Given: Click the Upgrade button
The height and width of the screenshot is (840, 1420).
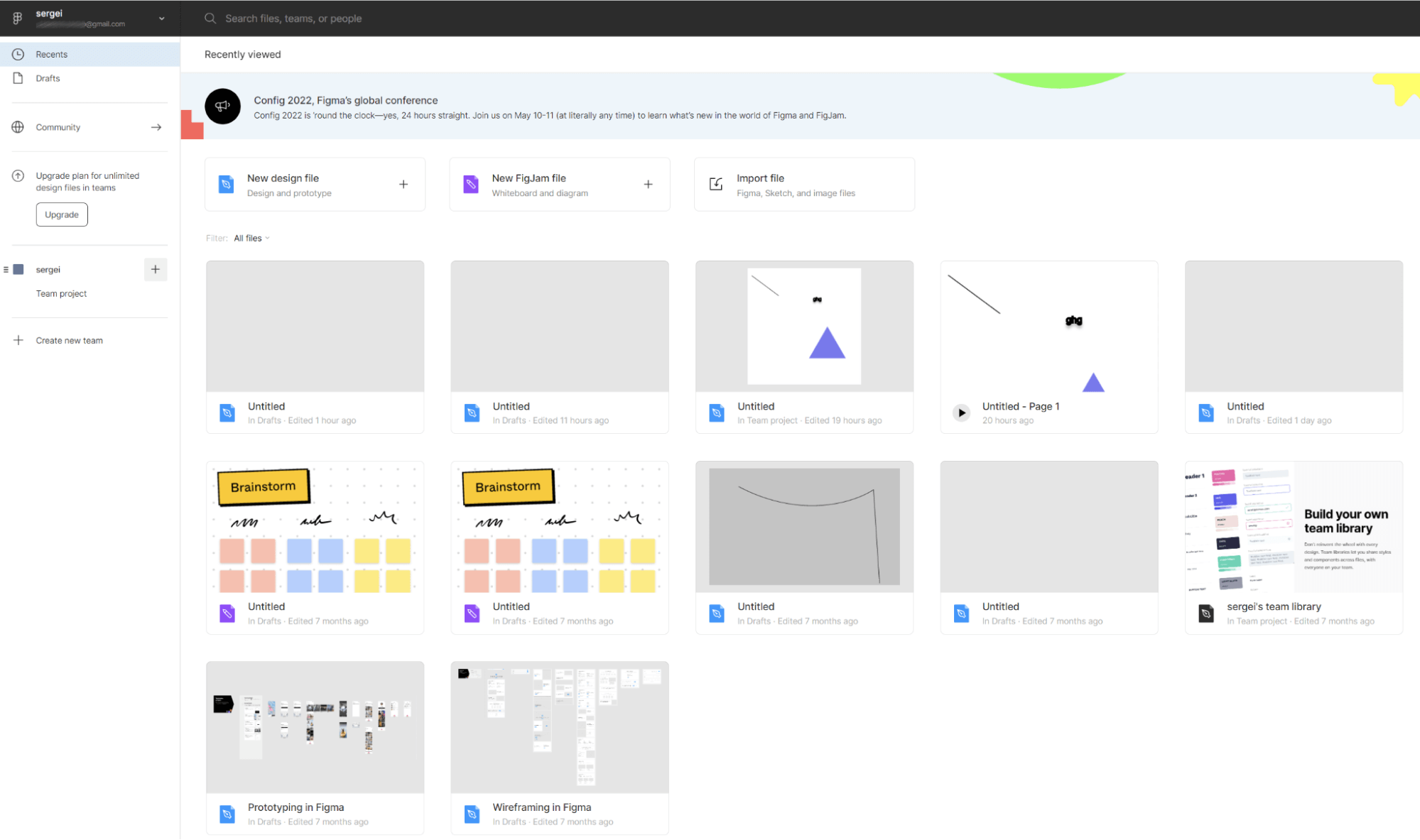Looking at the screenshot, I should [x=62, y=214].
